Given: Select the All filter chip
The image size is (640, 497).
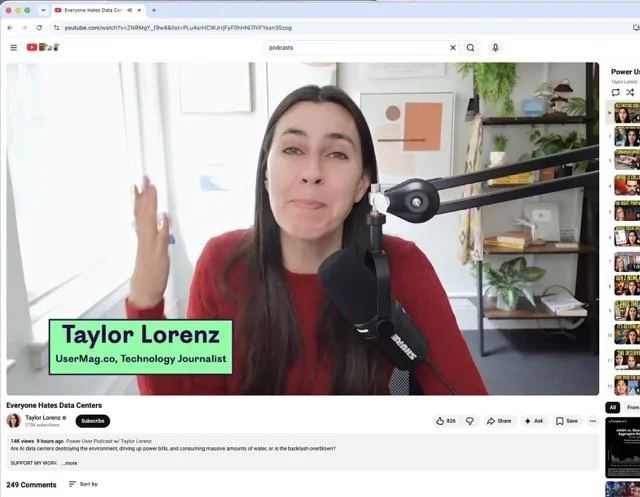Looking at the screenshot, I should pos(613,407).
